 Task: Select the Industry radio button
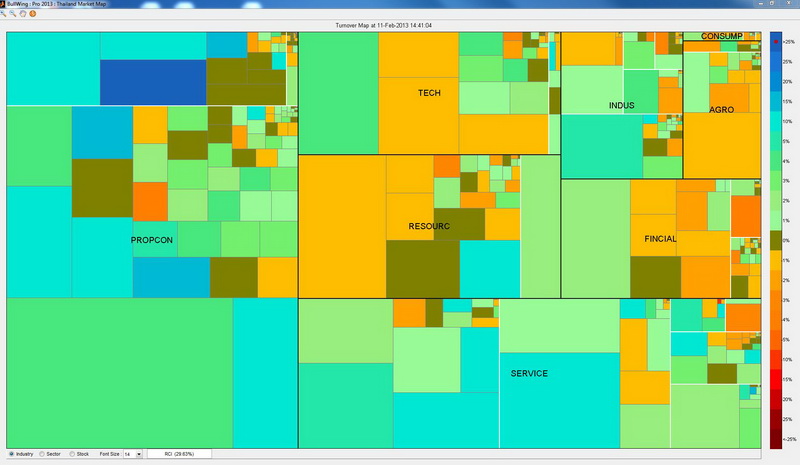(11, 454)
